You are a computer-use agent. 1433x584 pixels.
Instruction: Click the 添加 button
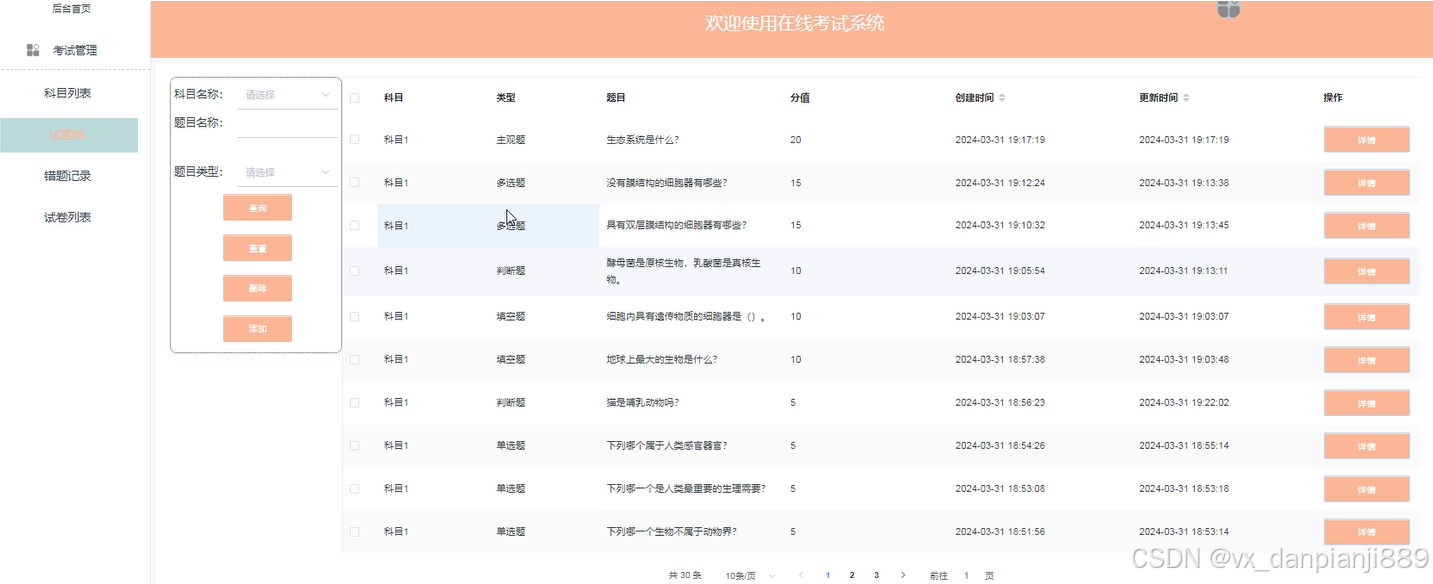(x=257, y=329)
